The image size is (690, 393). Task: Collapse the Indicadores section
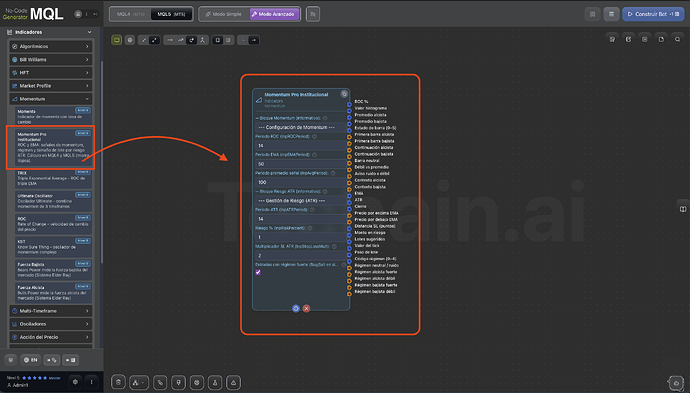89,32
